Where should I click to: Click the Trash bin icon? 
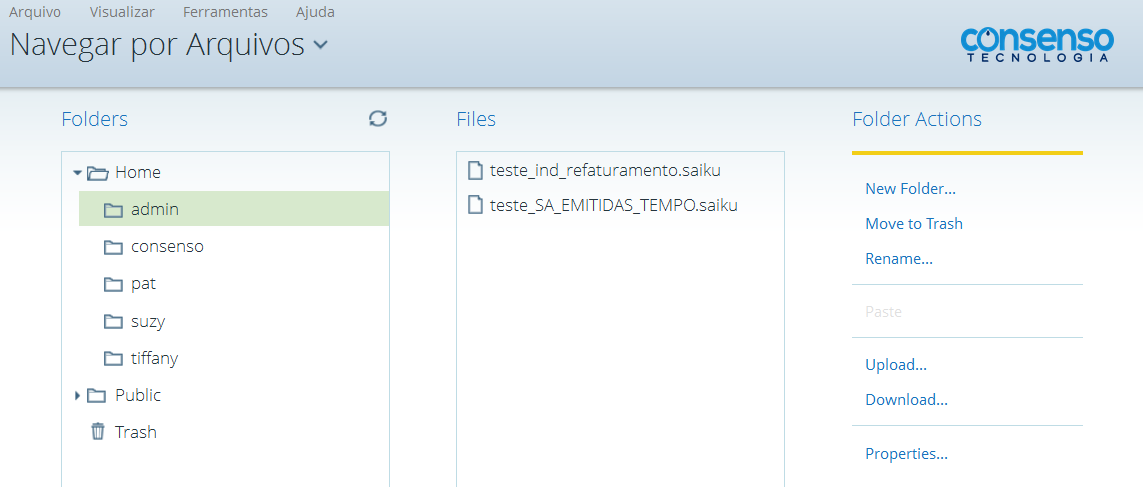point(97,432)
